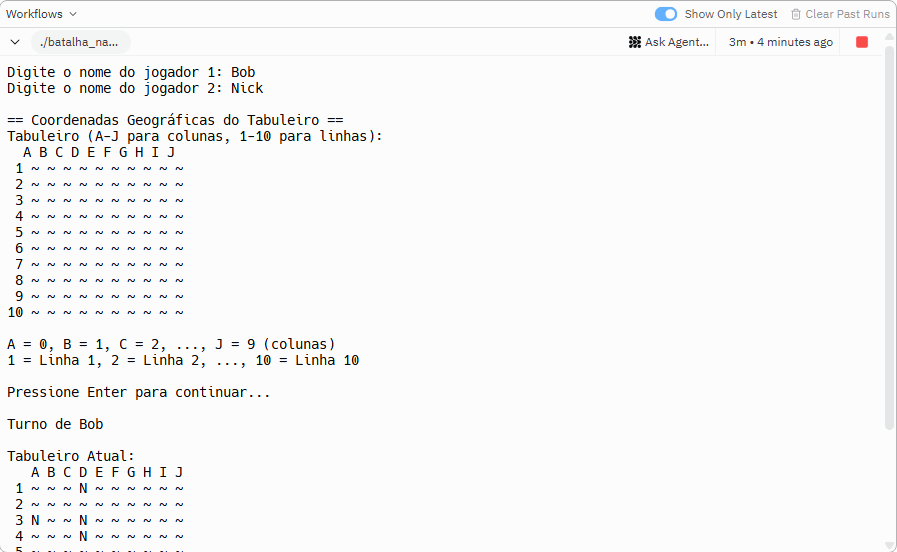Click the "3m • 4 minutes ago" run timestamp
Image resolution: width=897 pixels, height=552 pixels.
780,42
